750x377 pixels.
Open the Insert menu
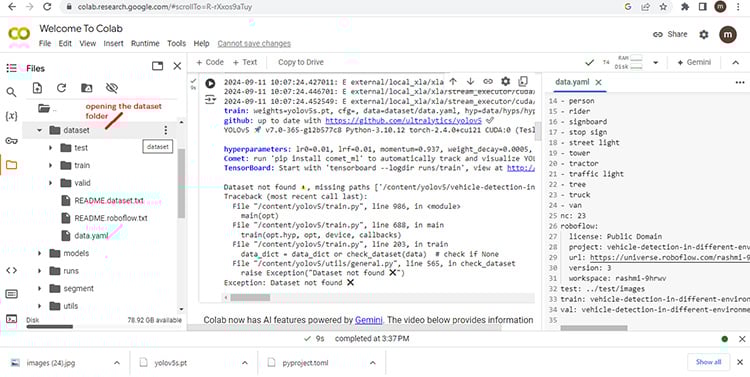(113, 44)
